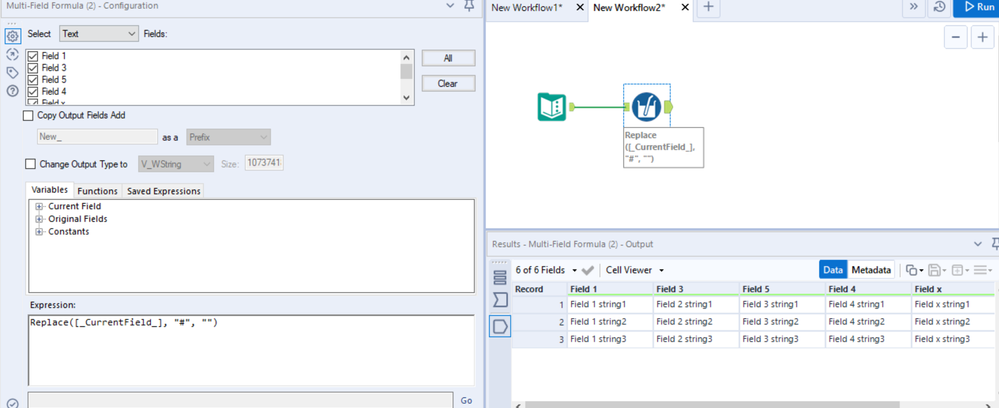Image resolution: width=999 pixels, height=408 pixels.
Task: Click the Text Input tool output anchor
Action: pyautogui.click(x=571, y=107)
